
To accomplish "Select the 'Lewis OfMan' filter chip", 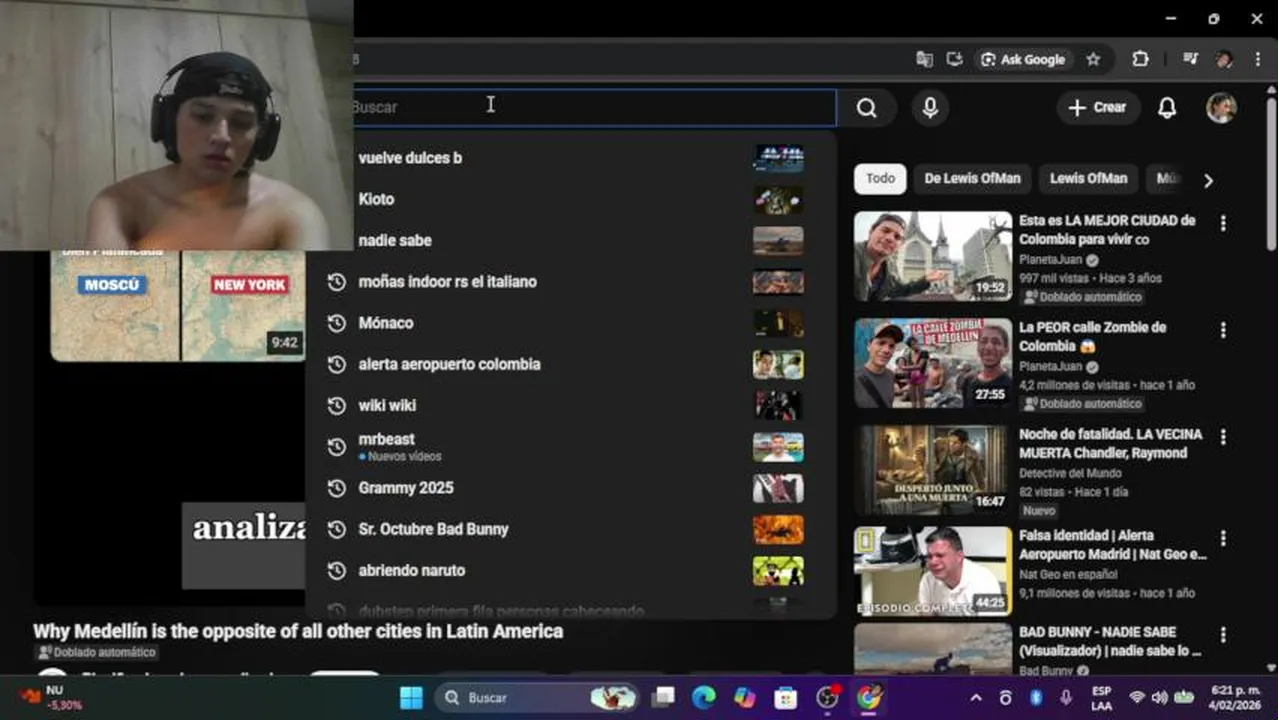I will 1088,178.
